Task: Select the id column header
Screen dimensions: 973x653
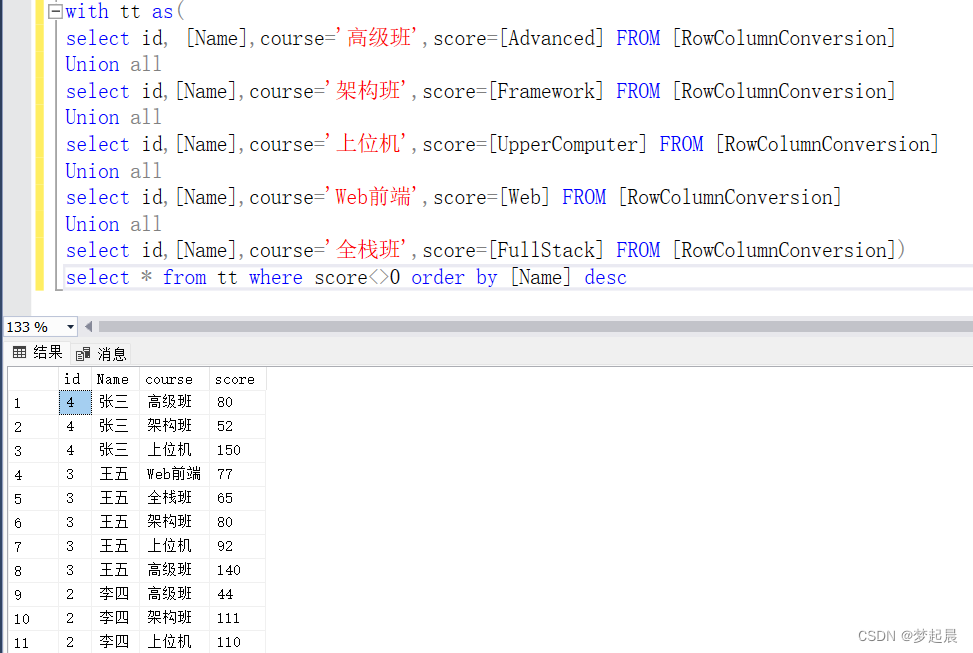Action: click(x=73, y=379)
